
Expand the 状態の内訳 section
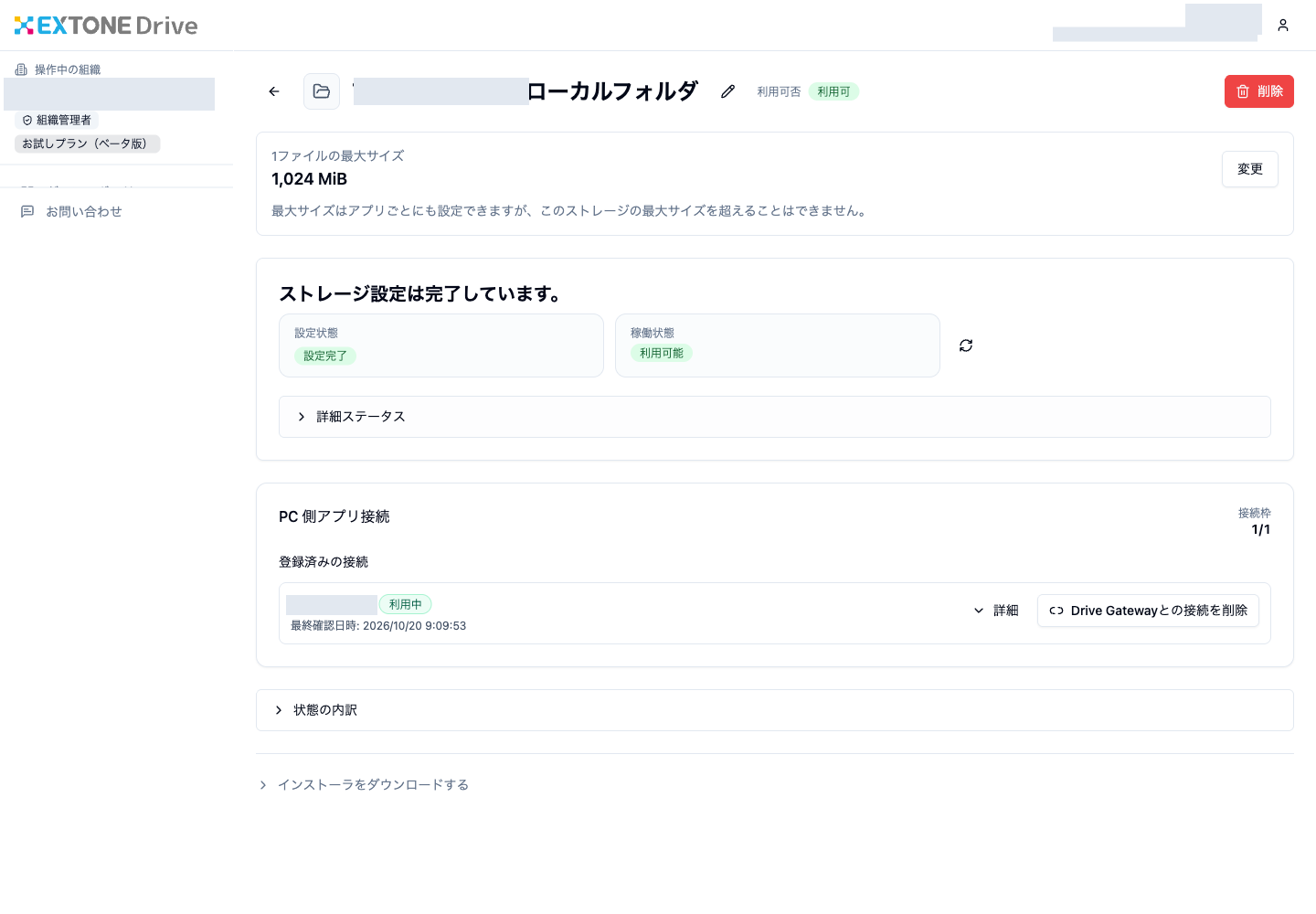(775, 710)
